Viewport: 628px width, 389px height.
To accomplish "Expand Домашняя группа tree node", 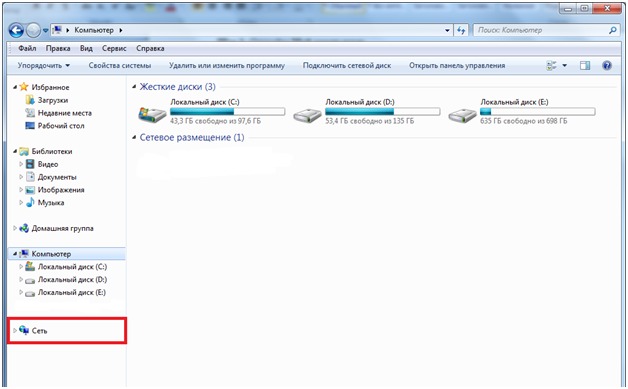I will 15,228.
